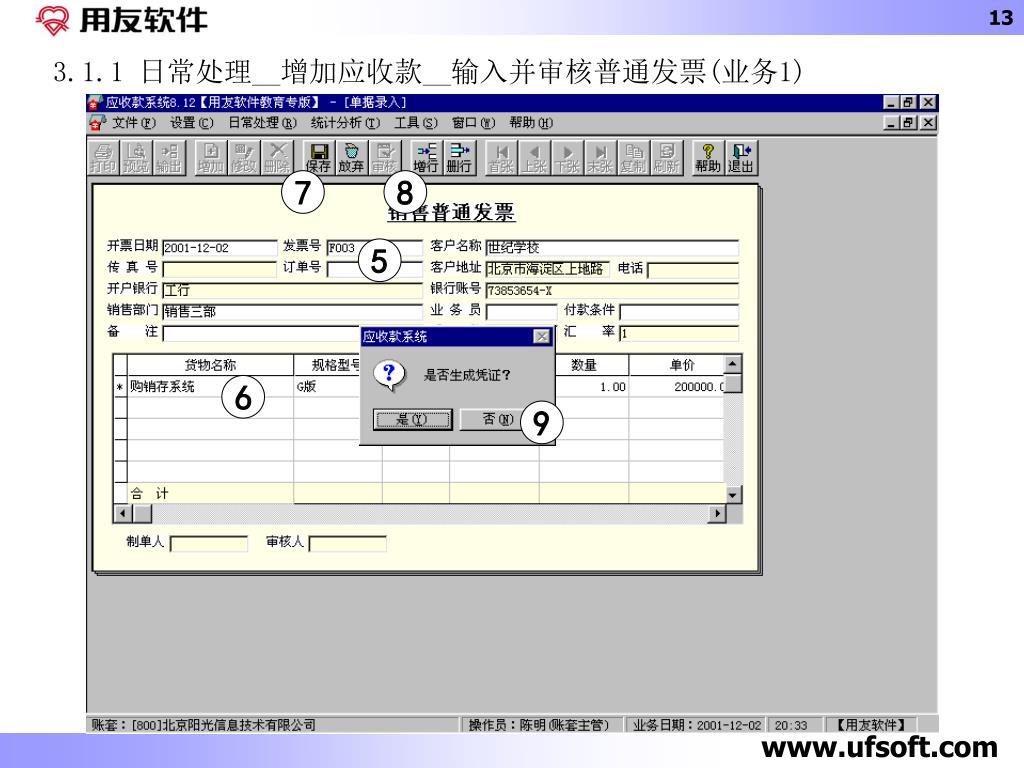Go to next record 下张 icon
This screenshot has width=1024, height=768.
click(567, 158)
